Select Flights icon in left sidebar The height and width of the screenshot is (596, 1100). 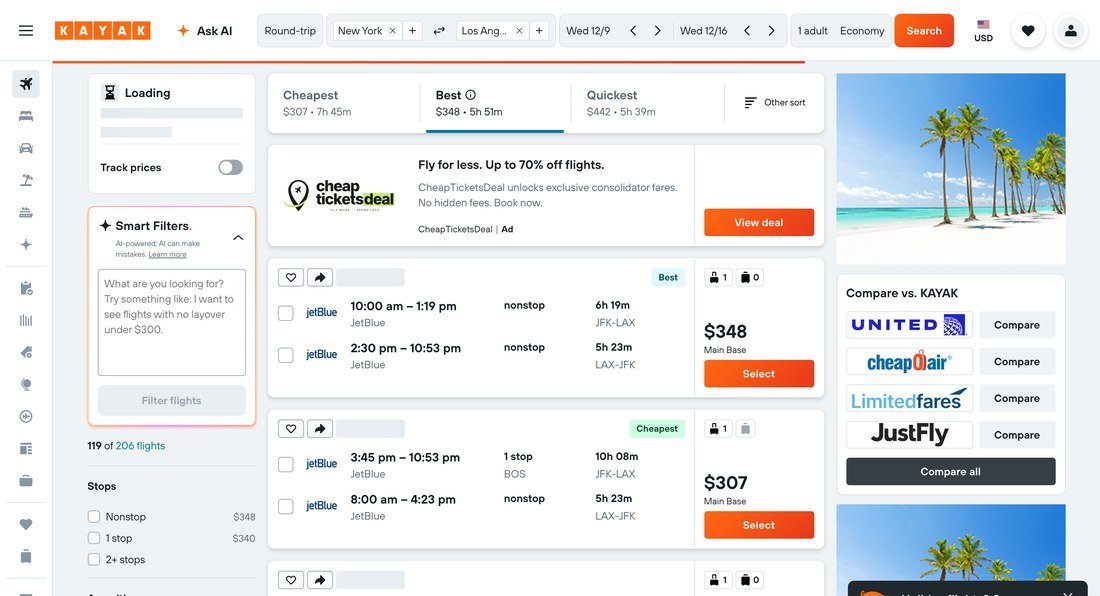pos(26,84)
